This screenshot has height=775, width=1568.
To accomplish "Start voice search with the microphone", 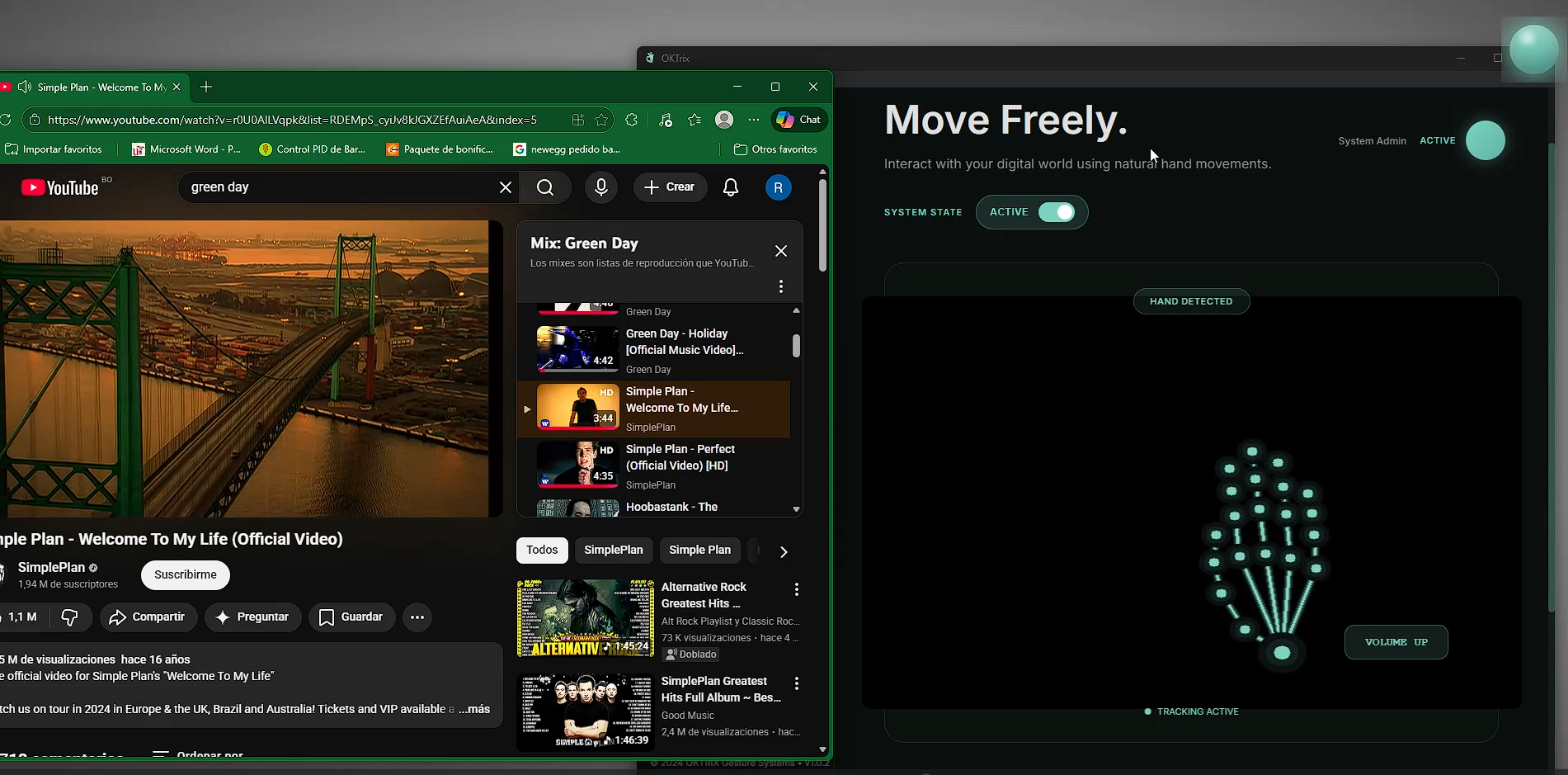I will tap(601, 187).
